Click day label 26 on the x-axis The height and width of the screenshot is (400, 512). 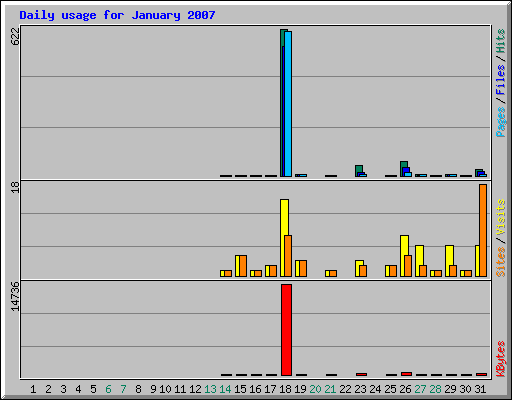pyautogui.click(x=405, y=389)
